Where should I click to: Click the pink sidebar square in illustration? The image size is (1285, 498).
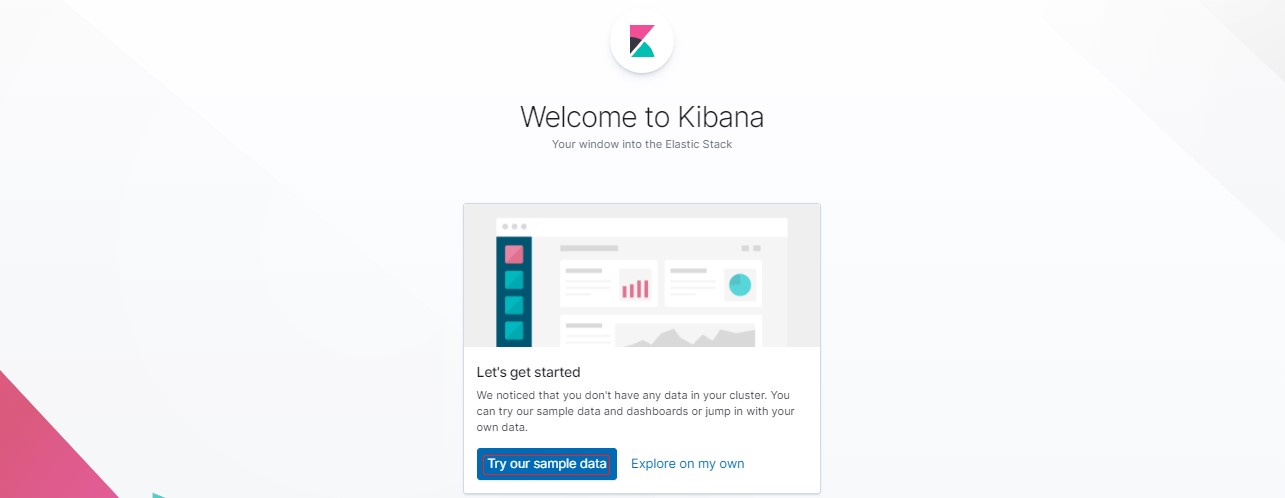(x=514, y=254)
